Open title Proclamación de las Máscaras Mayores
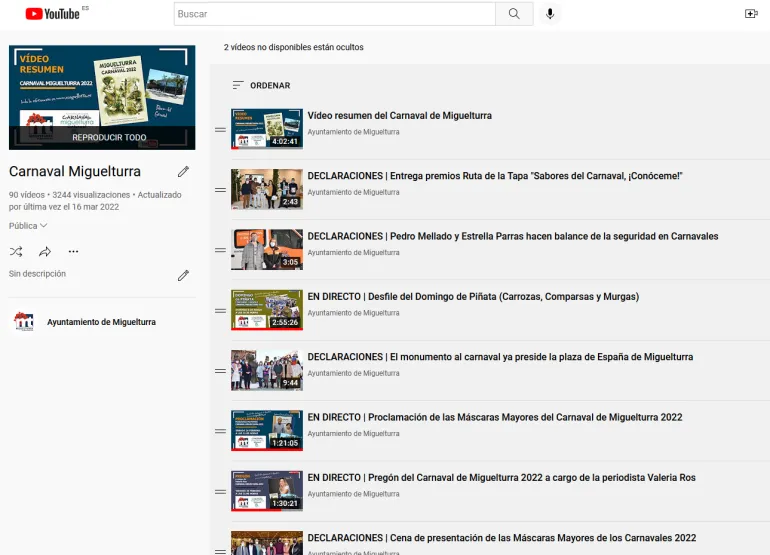 [x=495, y=417]
